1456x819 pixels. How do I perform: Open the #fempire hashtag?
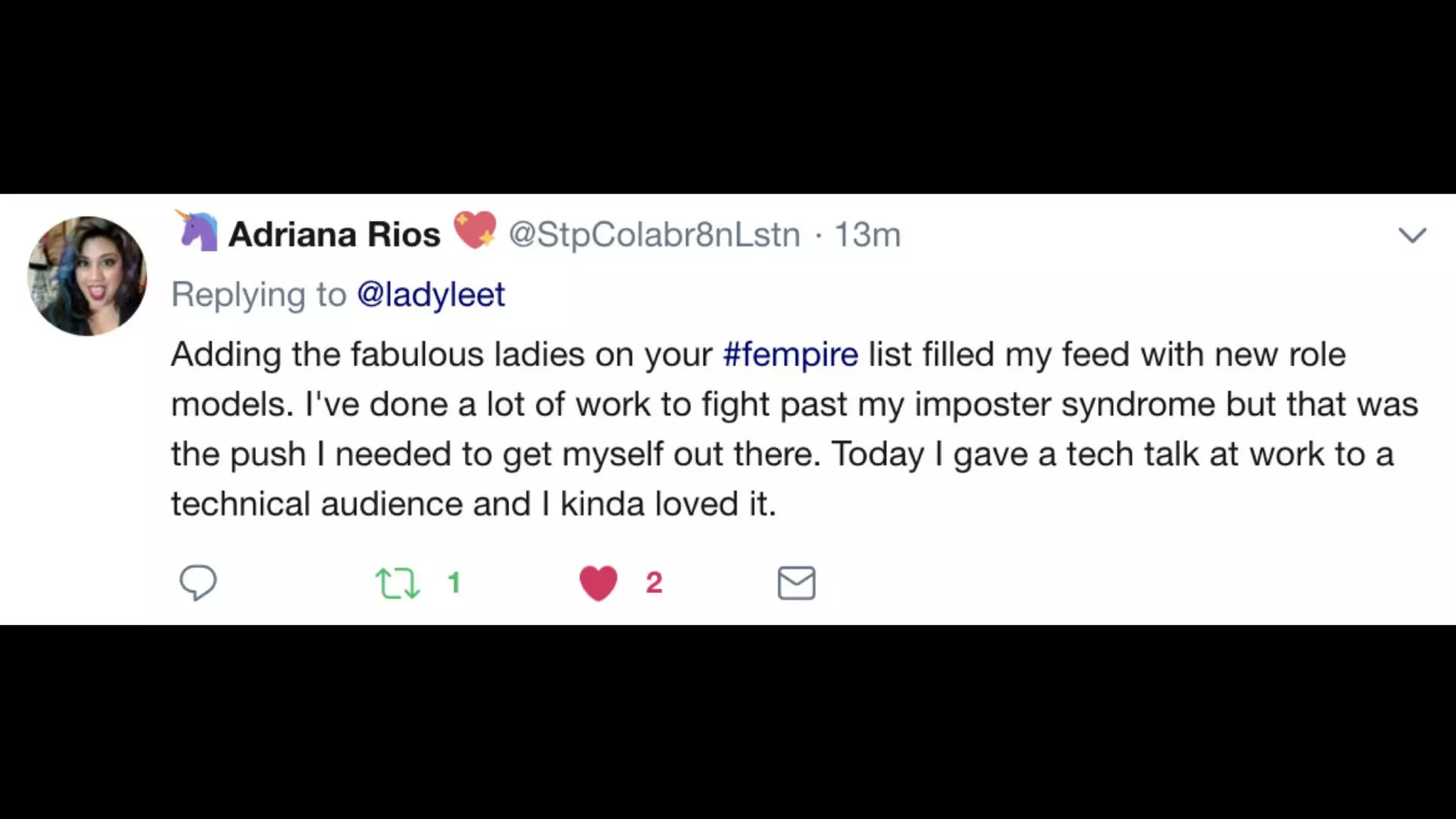pyautogui.click(x=791, y=354)
